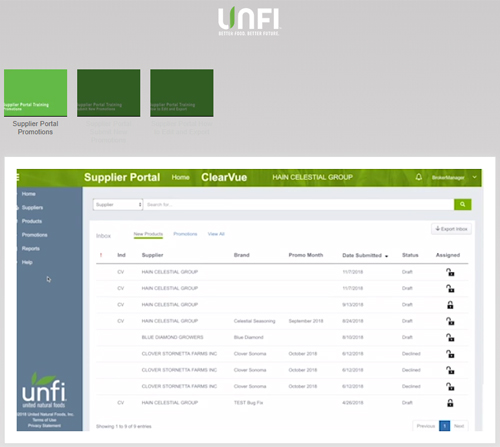
Task: Open the Supplier search-type dropdown
Action: point(118,204)
